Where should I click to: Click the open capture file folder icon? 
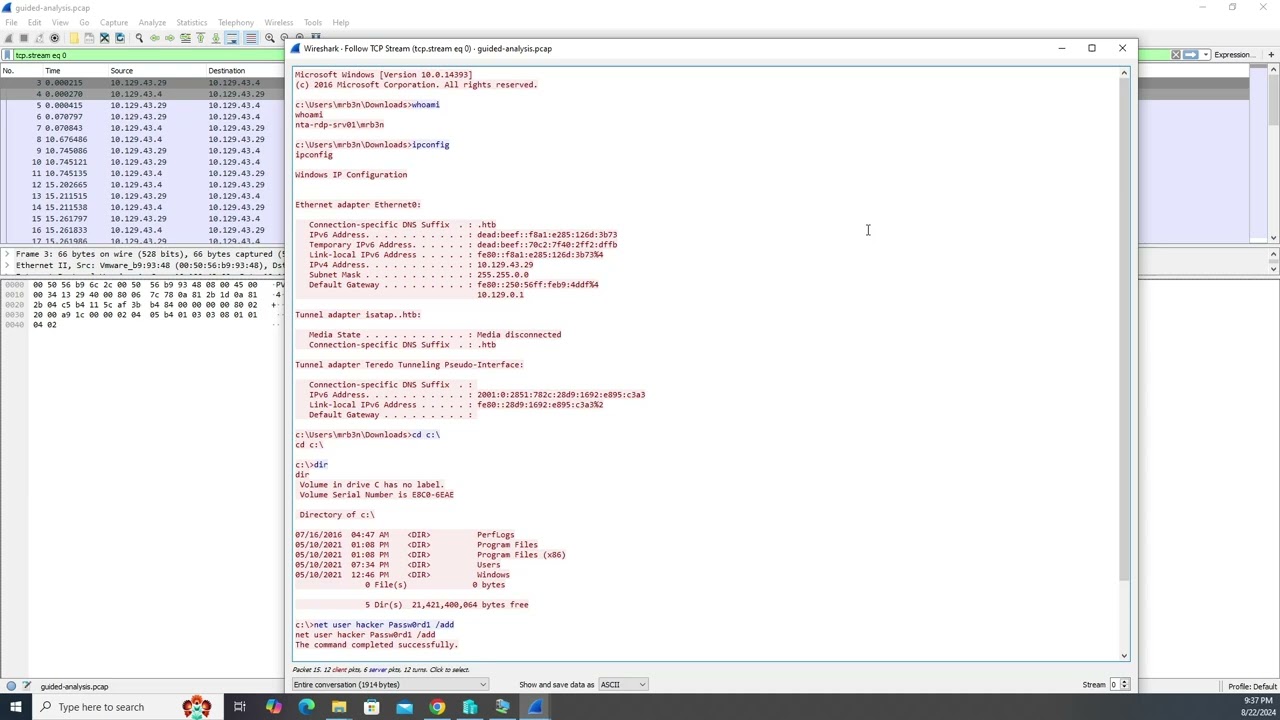73,38
